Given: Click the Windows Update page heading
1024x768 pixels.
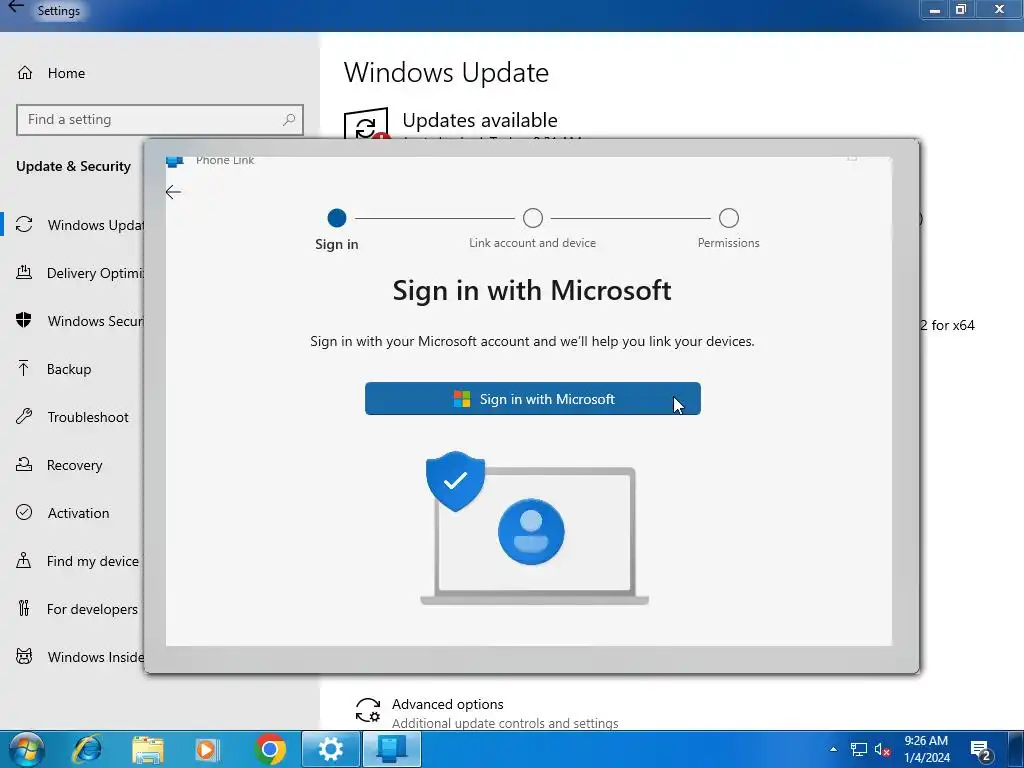Looking at the screenshot, I should point(446,72).
